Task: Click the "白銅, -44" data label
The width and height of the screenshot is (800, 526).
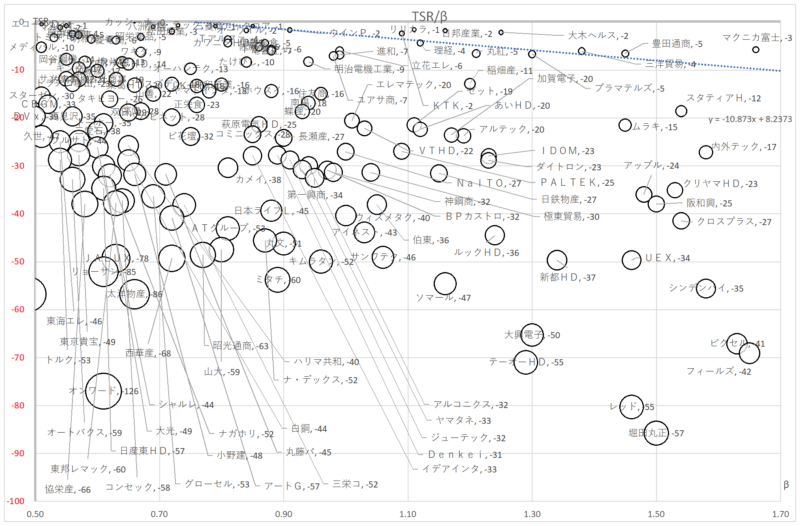Action: tap(308, 429)
